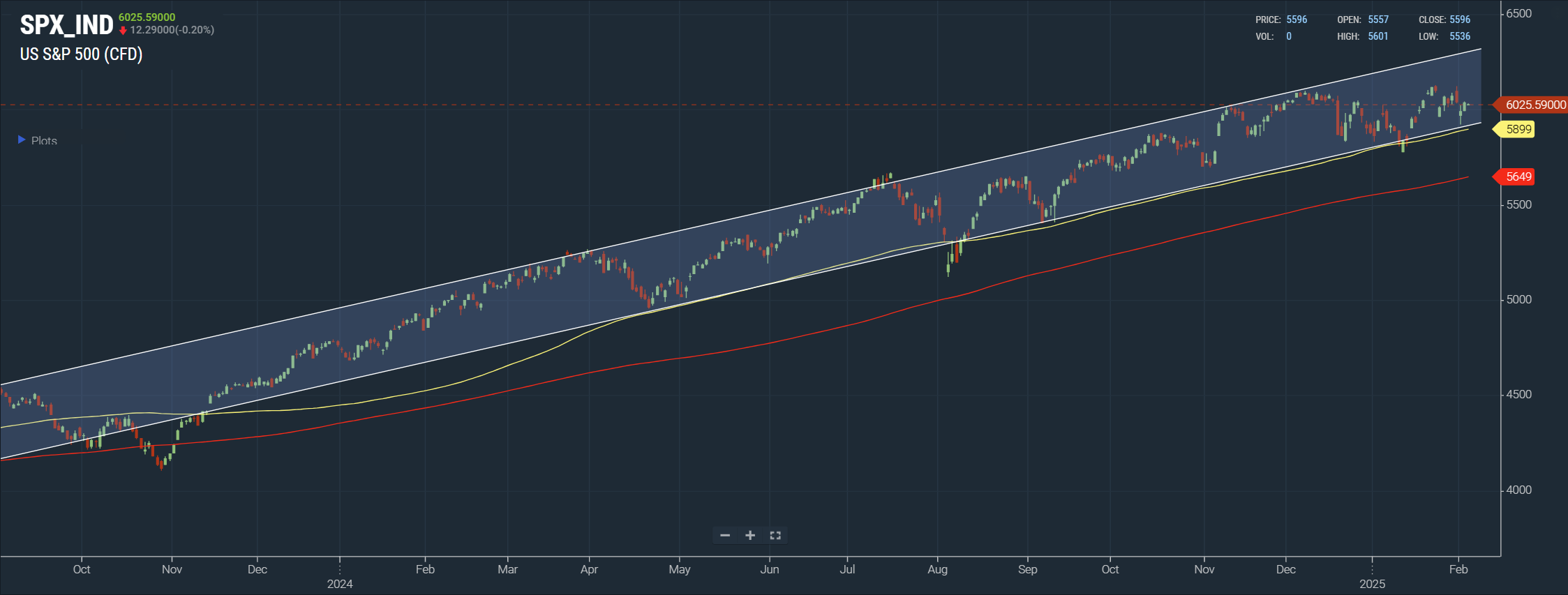Click the red 6025.59000 price axis tag

(x=1530, y=105)
